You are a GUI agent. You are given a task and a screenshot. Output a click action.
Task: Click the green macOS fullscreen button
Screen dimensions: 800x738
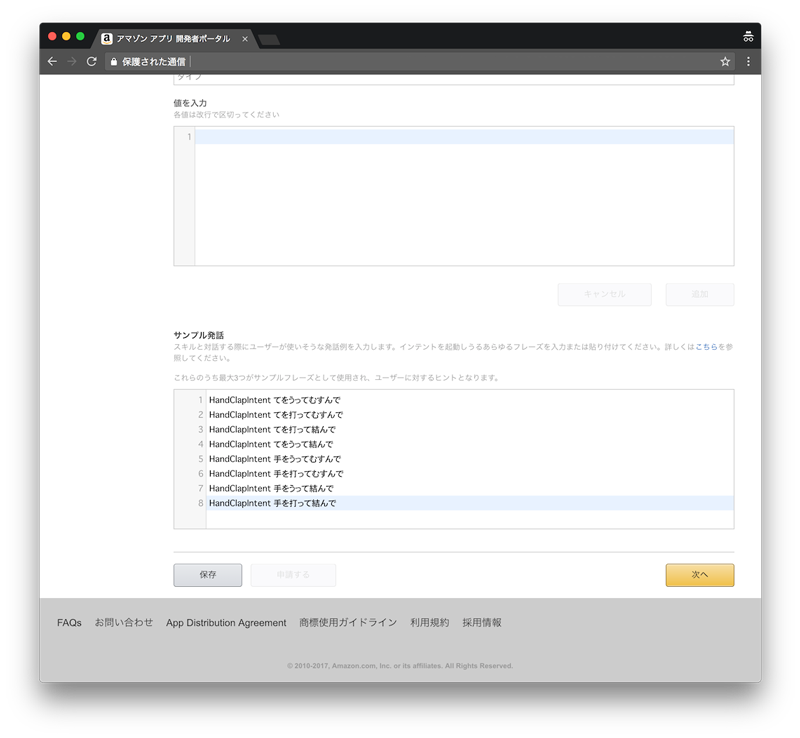pyautogui.click(x=80, y=36)
